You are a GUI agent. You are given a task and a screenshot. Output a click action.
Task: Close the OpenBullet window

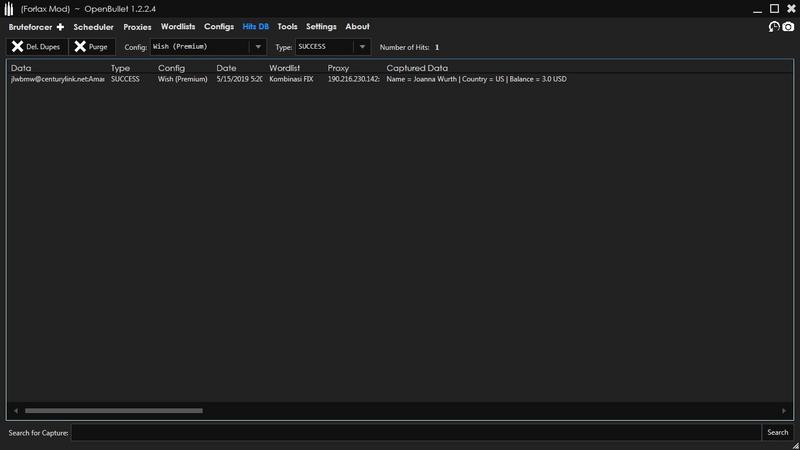(791, 9)
